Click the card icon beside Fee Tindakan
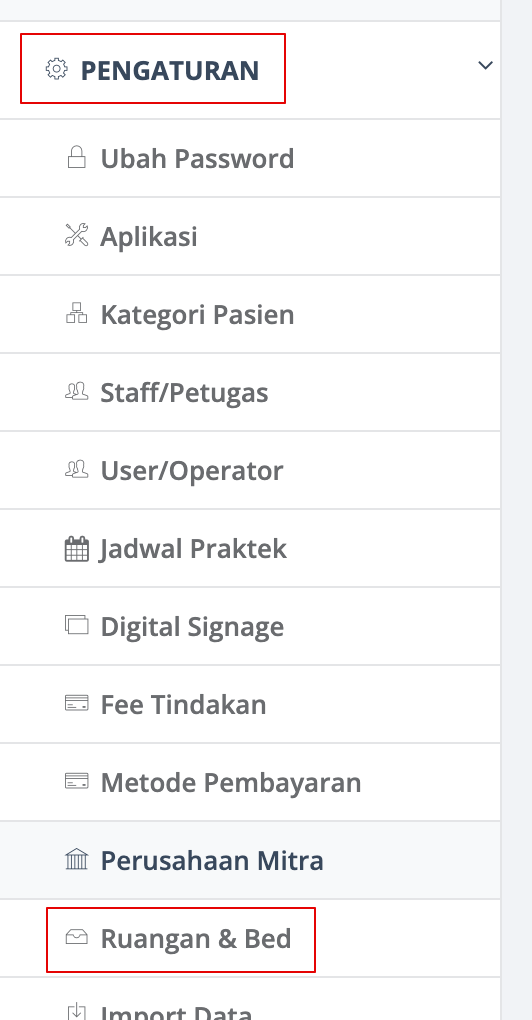The width and height of the screenshot is (532, 1020). pos(77,704)
